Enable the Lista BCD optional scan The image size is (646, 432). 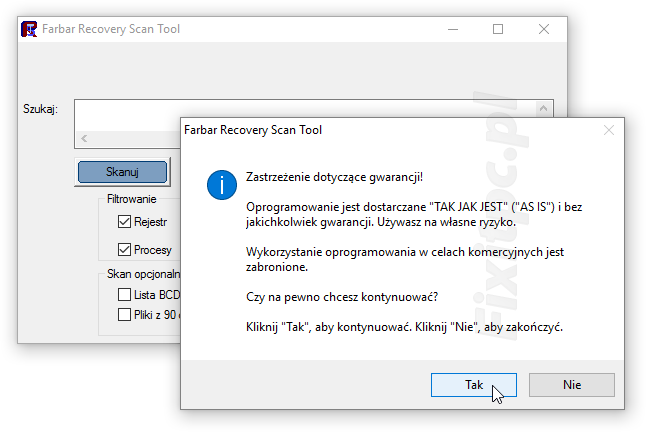(x=124, y=294)
